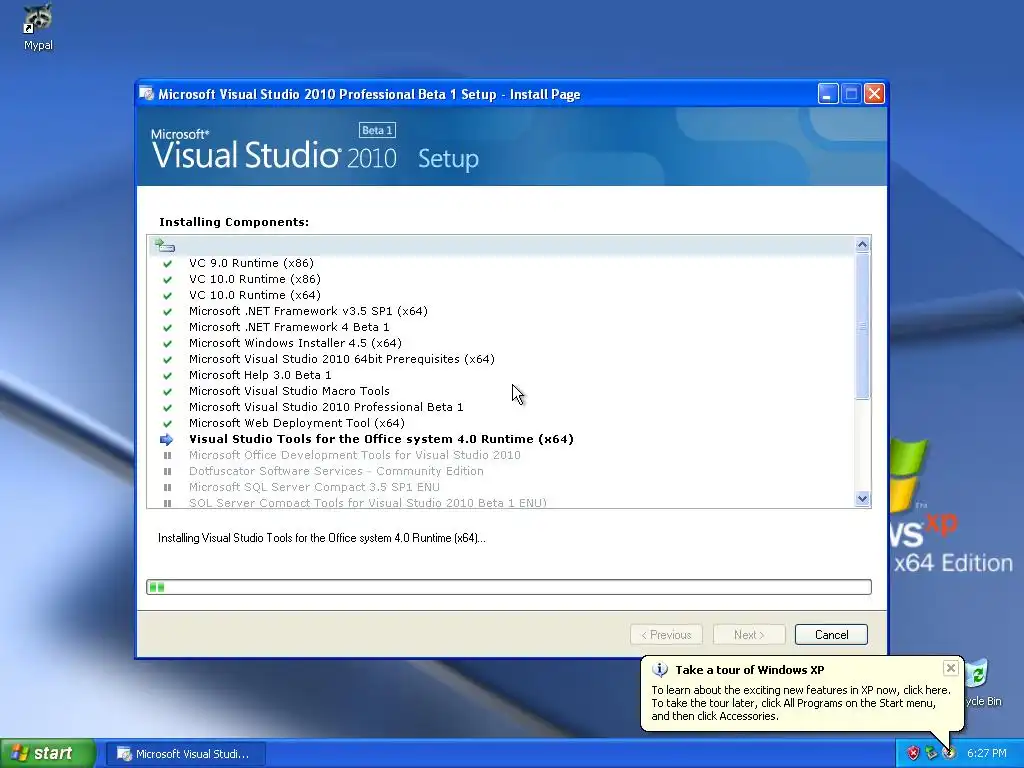Screen dimensions: 1024x768
Task: Click the 'Take a tour of Windows XP' balloon title
Action: click(750, 670)
